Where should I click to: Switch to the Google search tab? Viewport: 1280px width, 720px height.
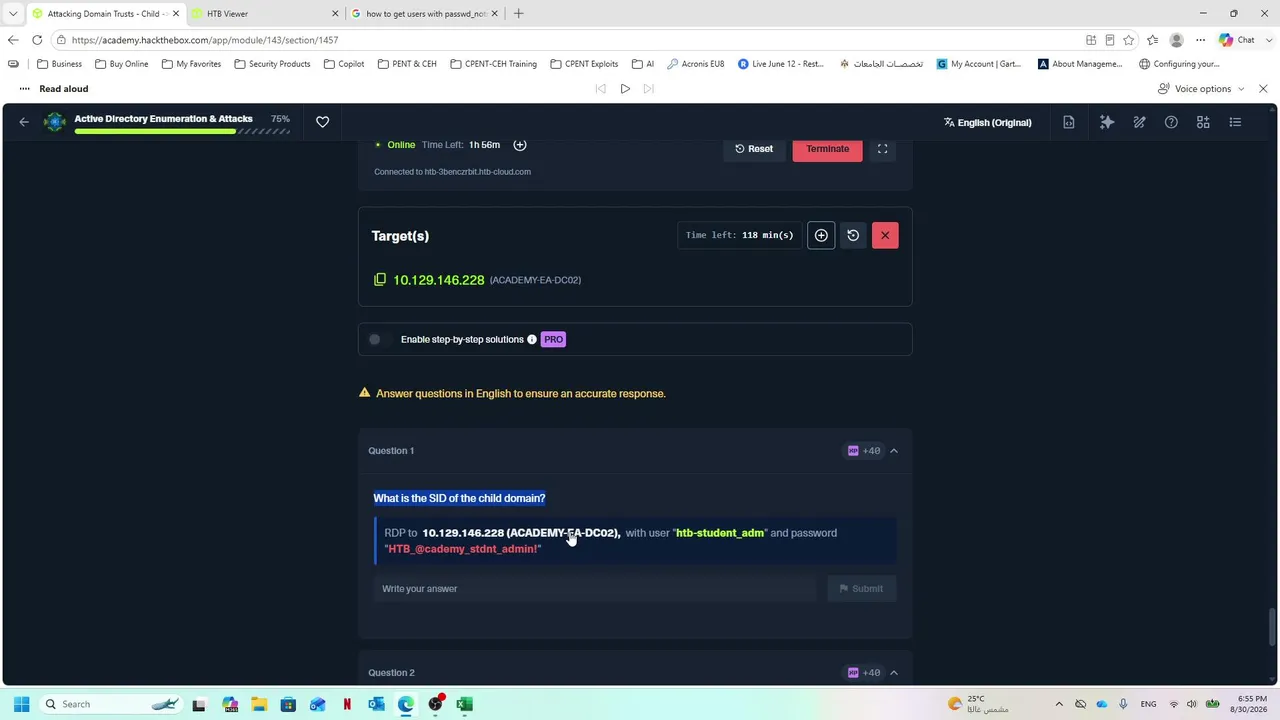pos(425,14)
